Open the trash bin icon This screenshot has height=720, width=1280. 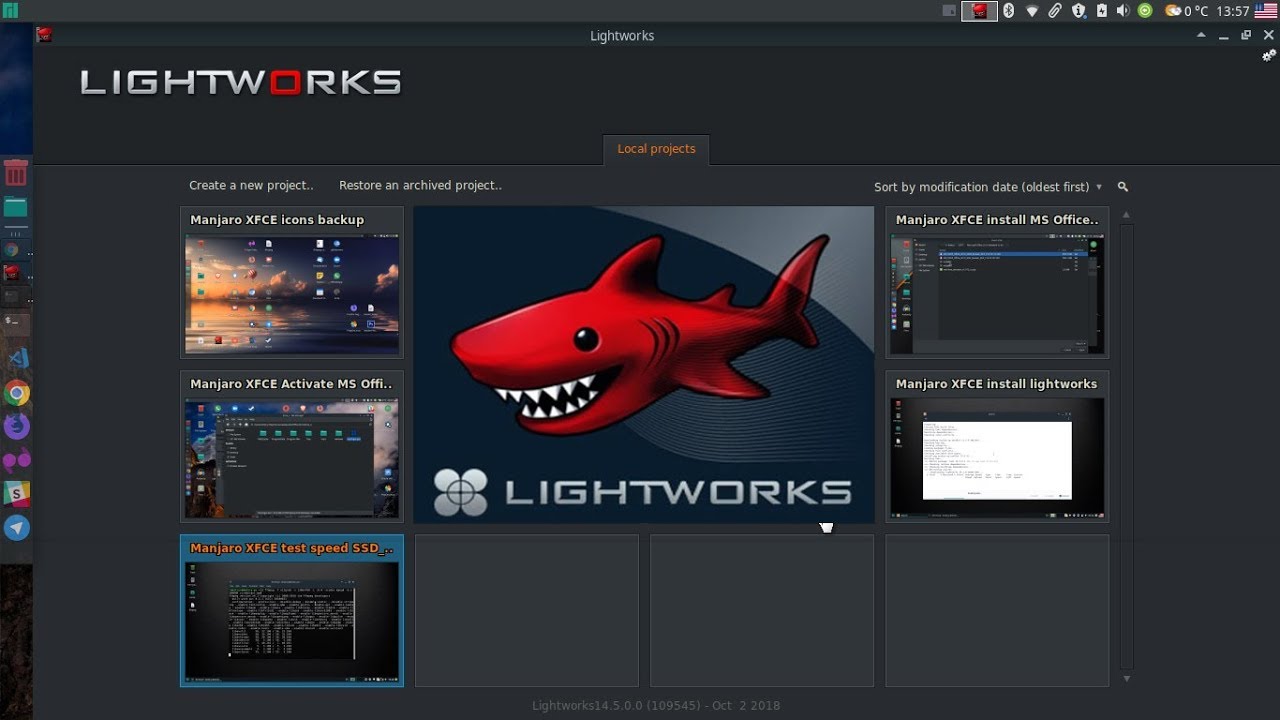click(16, 174)
